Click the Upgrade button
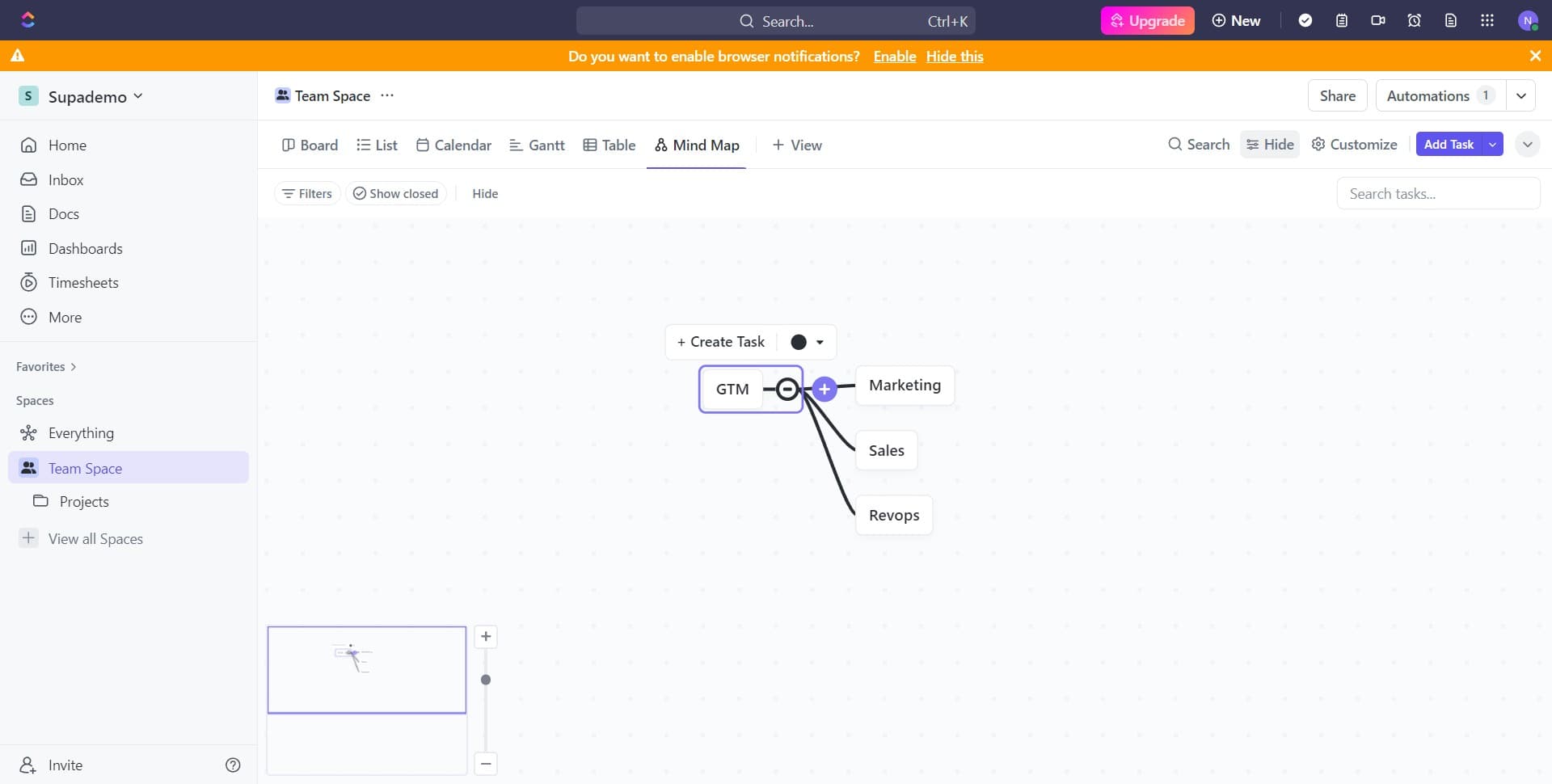The height and width of the screenshot is (784, 1552). pyautogui.click(x=1147, y=20)
